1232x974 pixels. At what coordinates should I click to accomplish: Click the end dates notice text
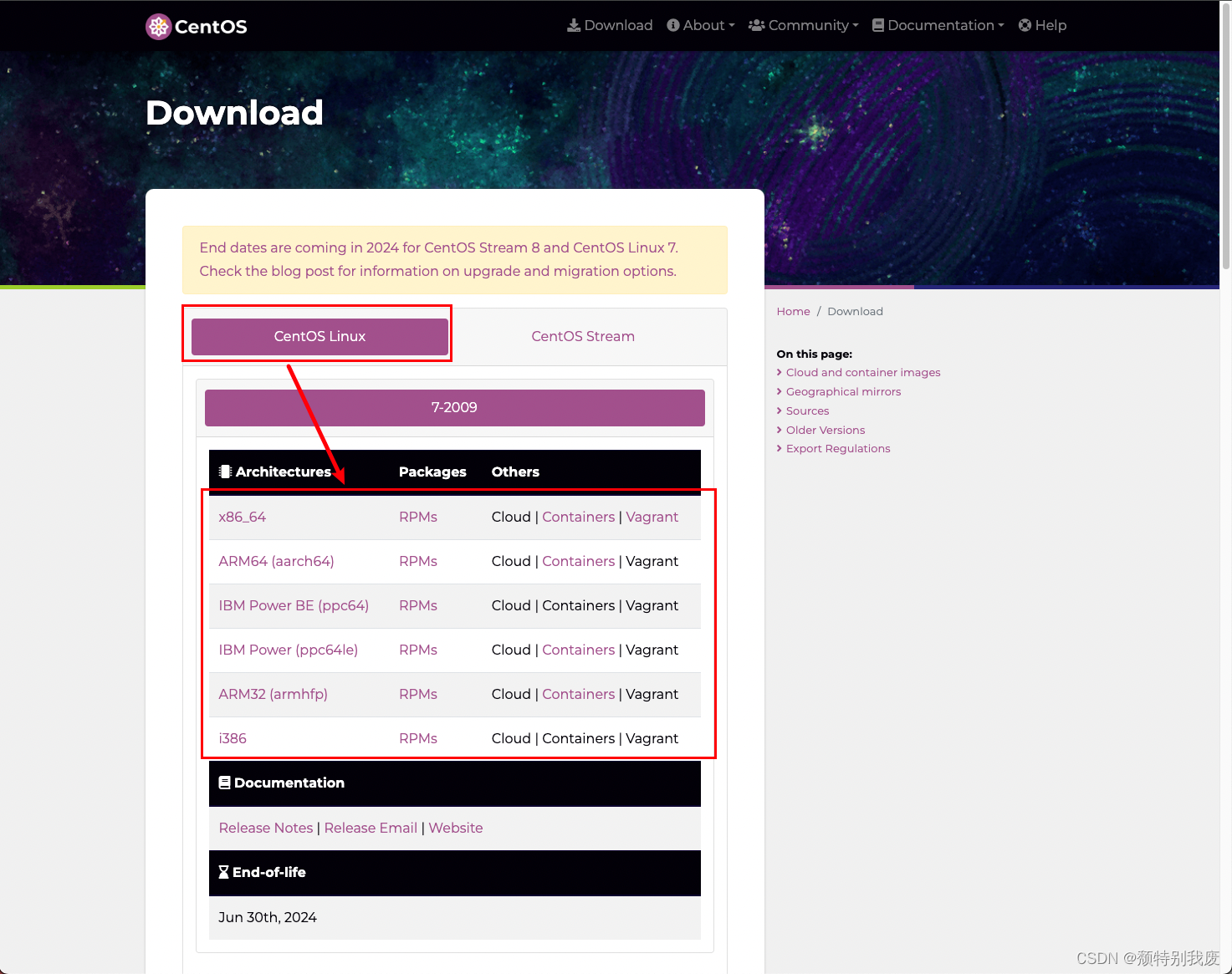click(x=439, y=259)
